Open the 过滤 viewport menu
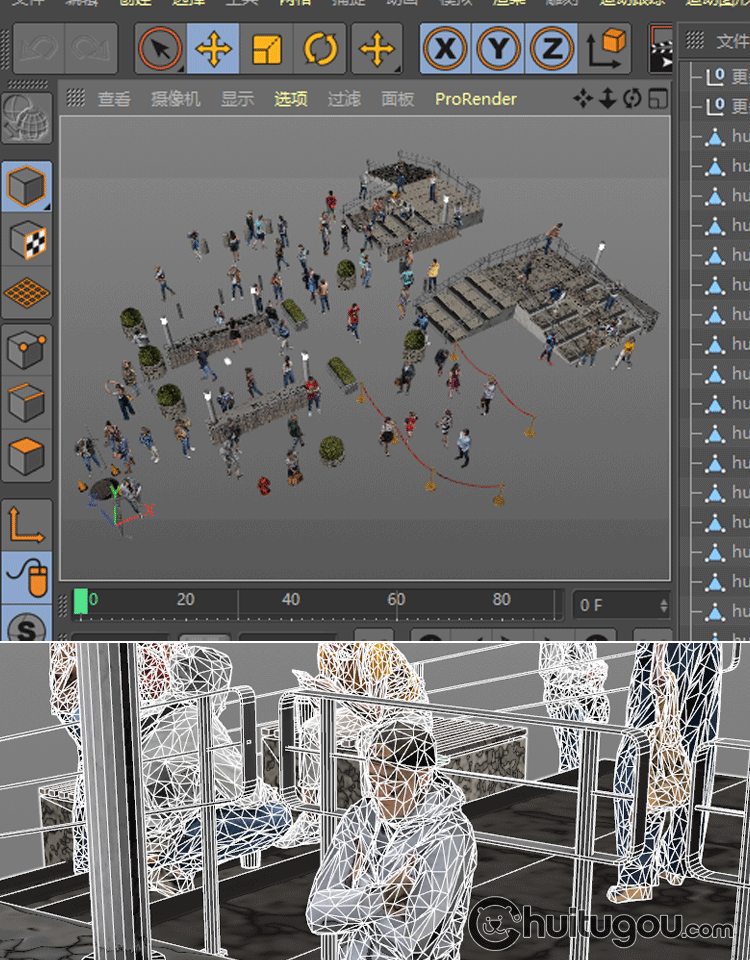 [344, 99]
